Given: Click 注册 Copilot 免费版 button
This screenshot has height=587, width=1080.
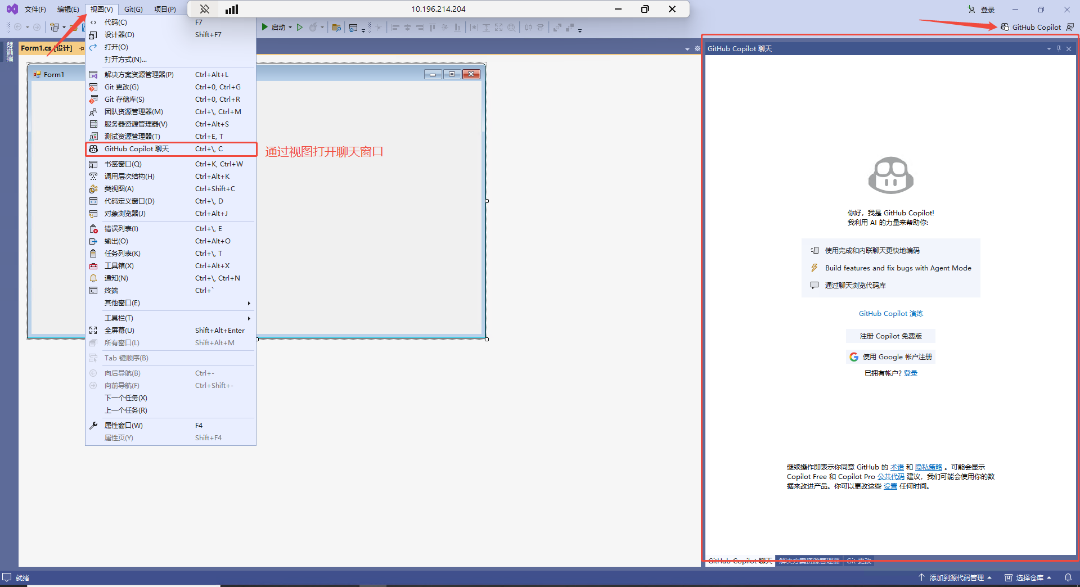Looking at the screenshot, I should pyautogui.click(x=890, y=335).
